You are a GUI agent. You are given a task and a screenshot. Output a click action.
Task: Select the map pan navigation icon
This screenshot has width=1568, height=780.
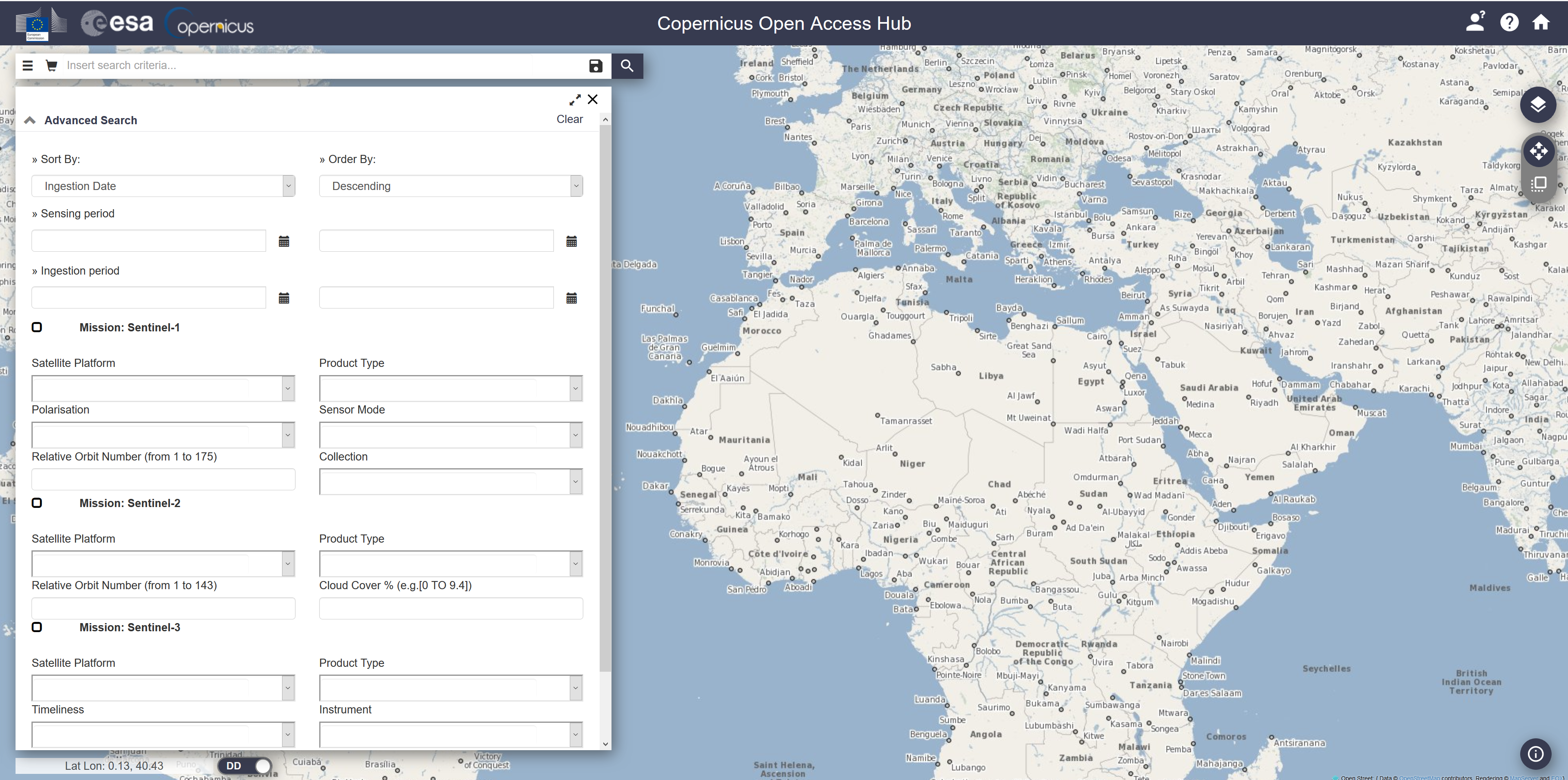(1539, 151)
